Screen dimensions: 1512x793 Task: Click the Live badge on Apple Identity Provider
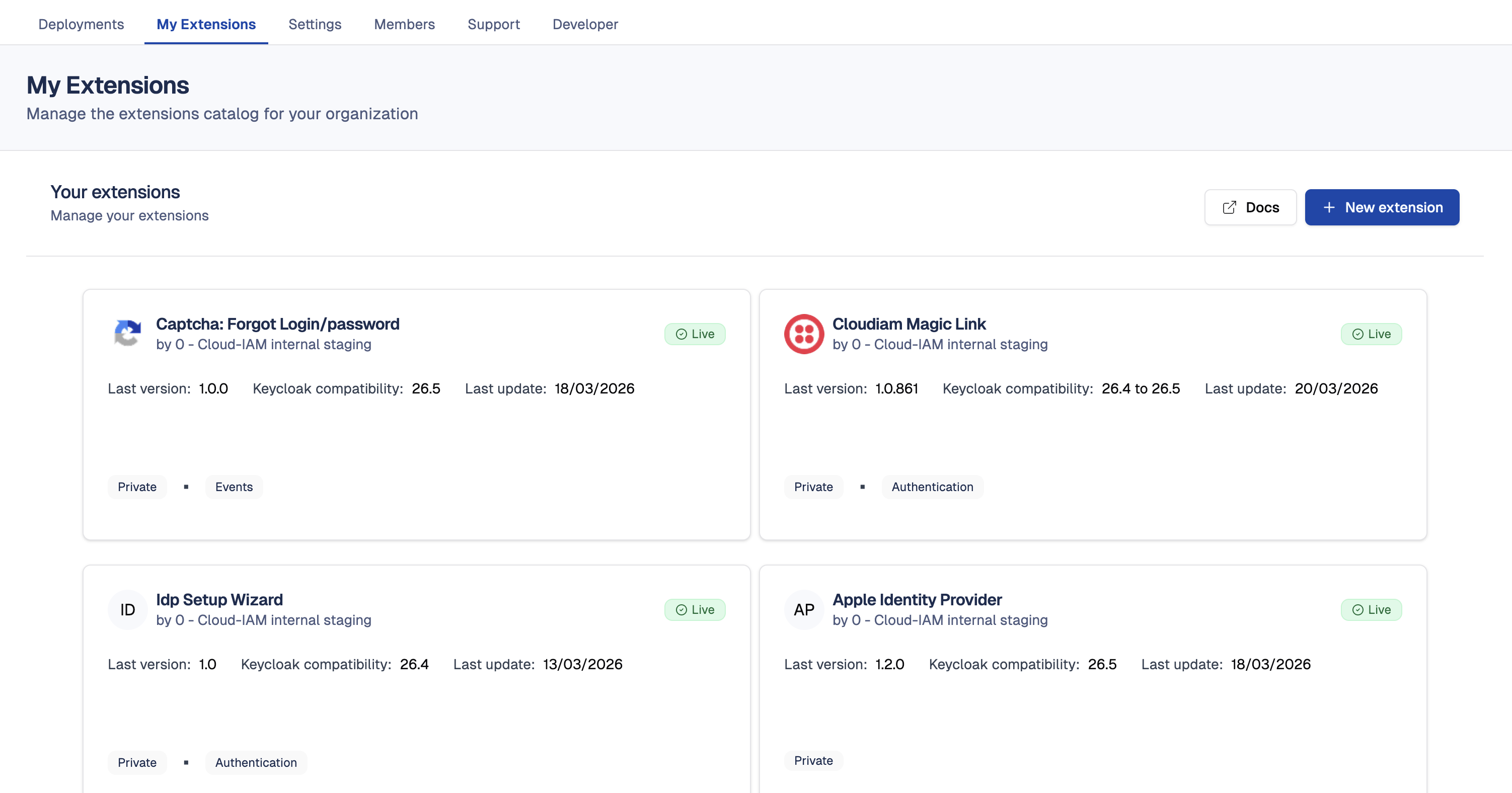[1371, 609]
